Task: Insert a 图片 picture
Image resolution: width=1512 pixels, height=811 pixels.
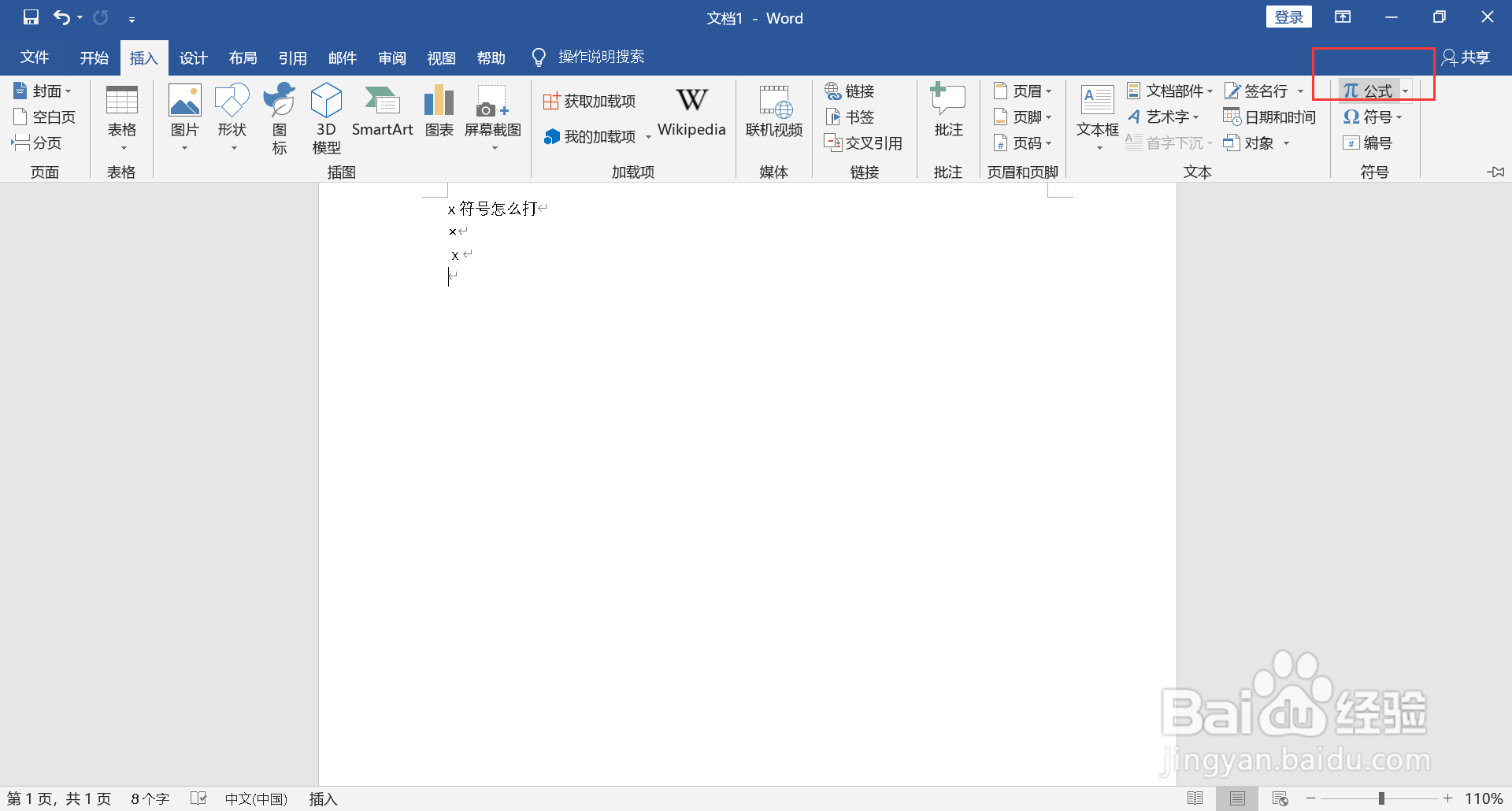Action: tap(184, 117)
